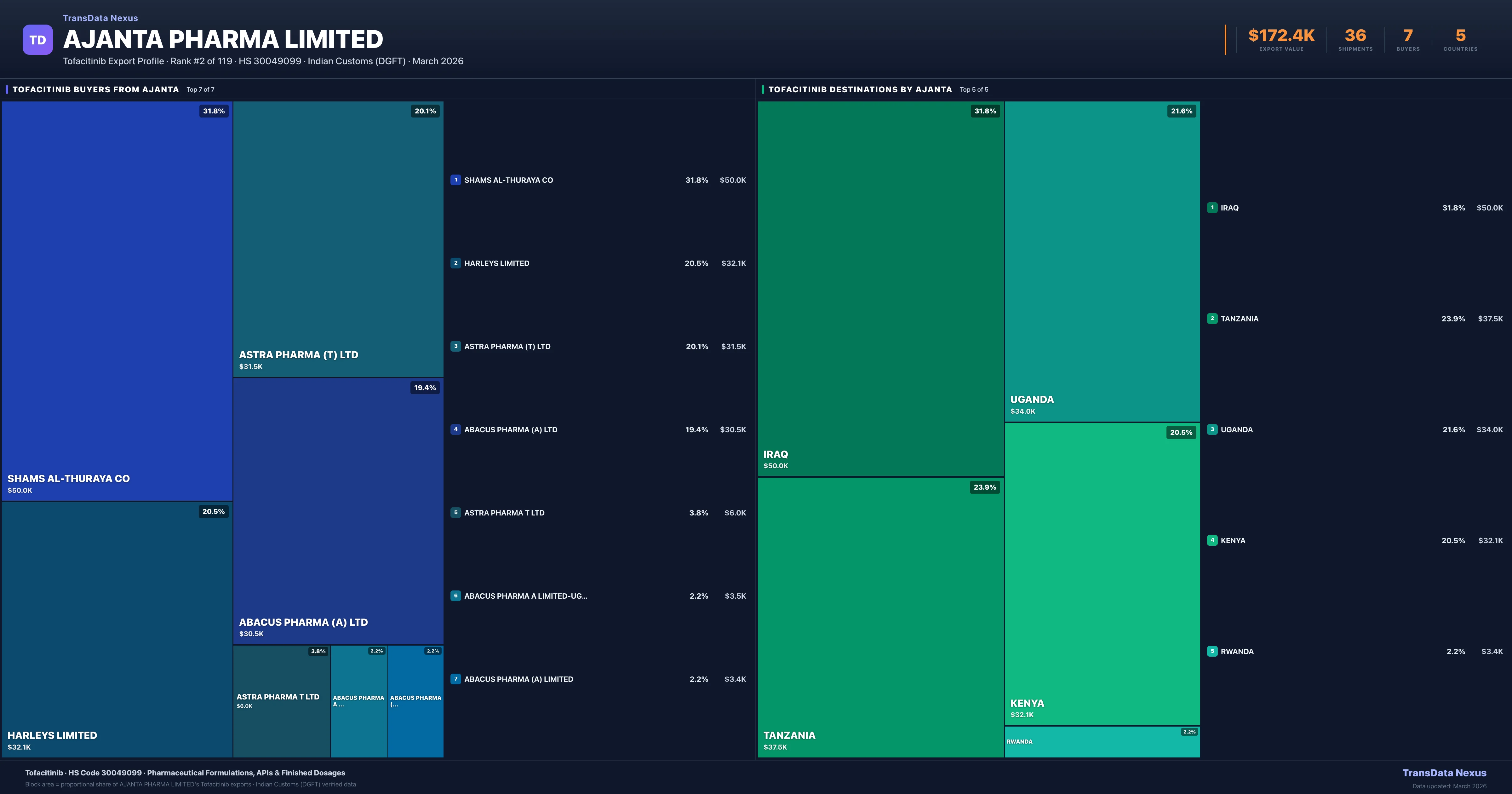Click the Tofacitinib Buyers From Ajanta heading
Screen dimensions: 1512x794
tap(96, 89)
